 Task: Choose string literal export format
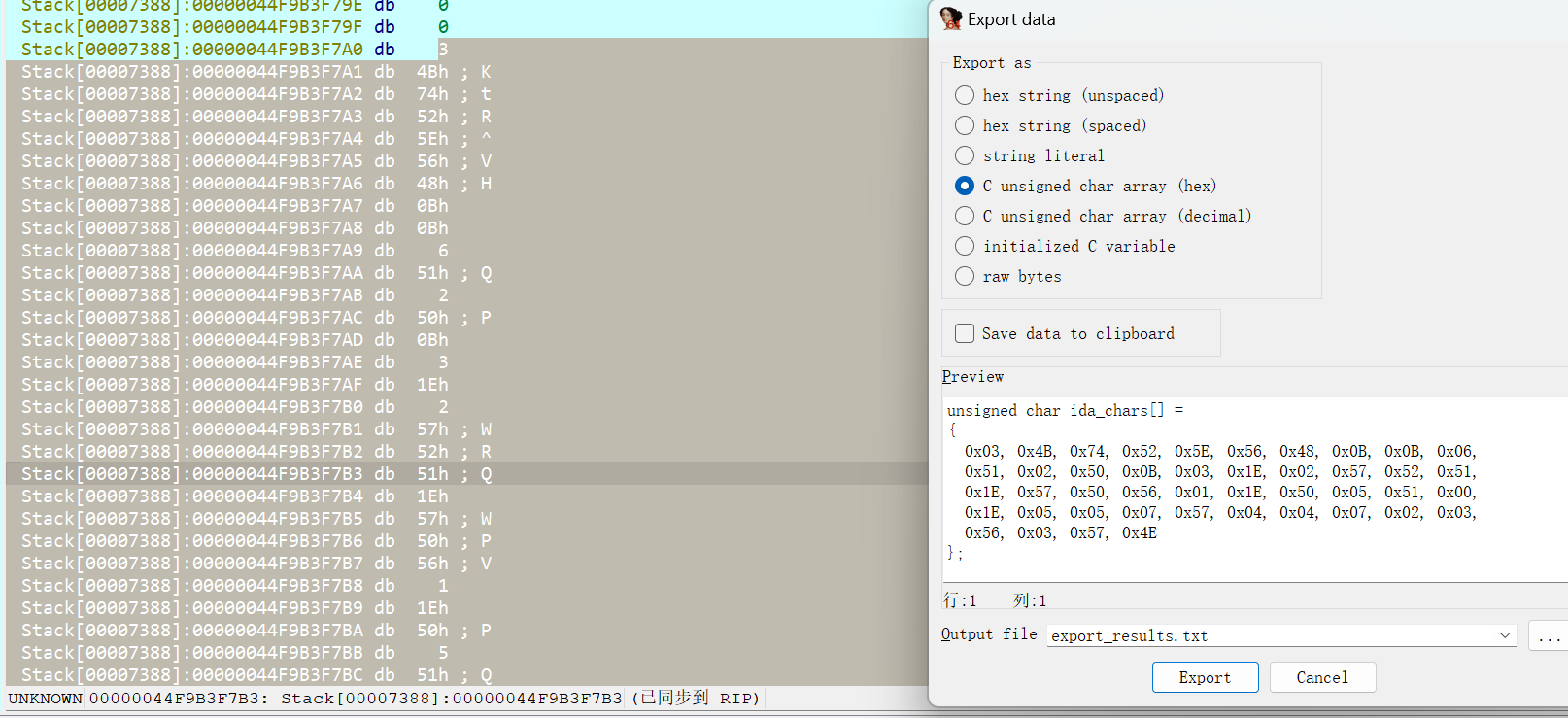coord(965,155)
